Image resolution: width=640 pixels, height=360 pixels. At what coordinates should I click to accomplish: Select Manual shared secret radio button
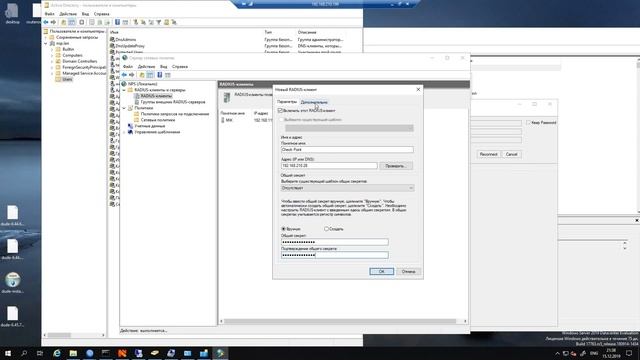[x=284, y=229]
